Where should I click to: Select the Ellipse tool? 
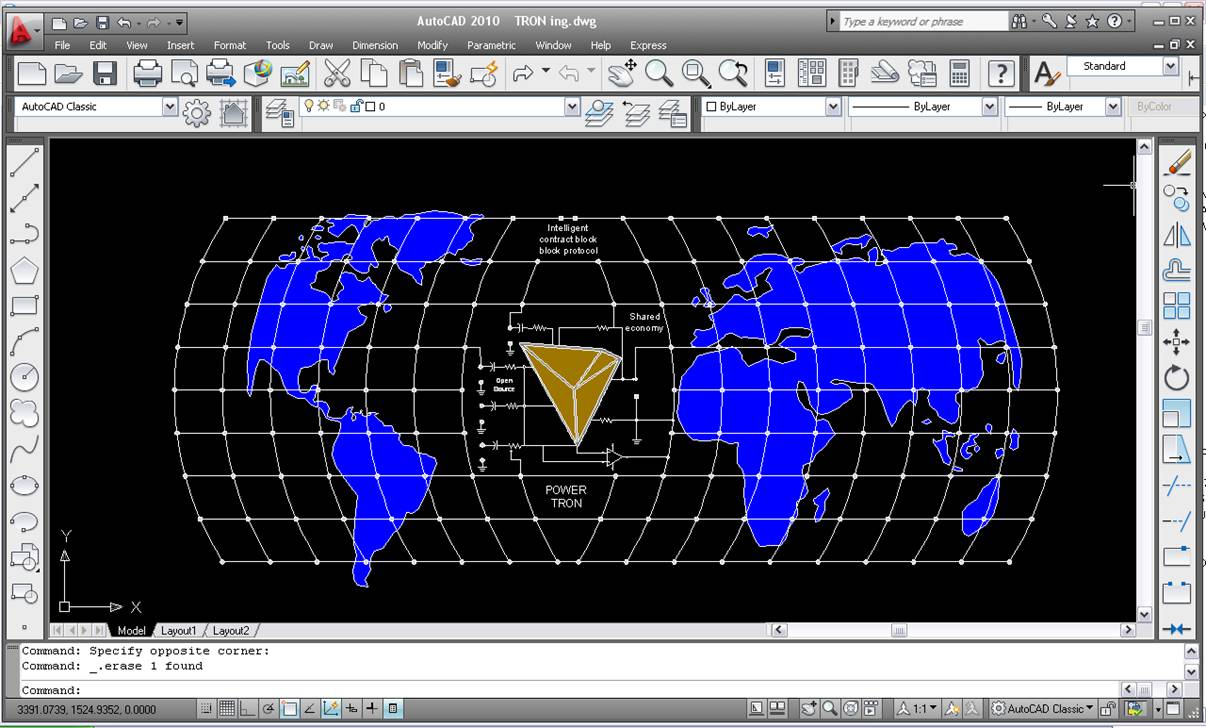[x=24, y=486]
